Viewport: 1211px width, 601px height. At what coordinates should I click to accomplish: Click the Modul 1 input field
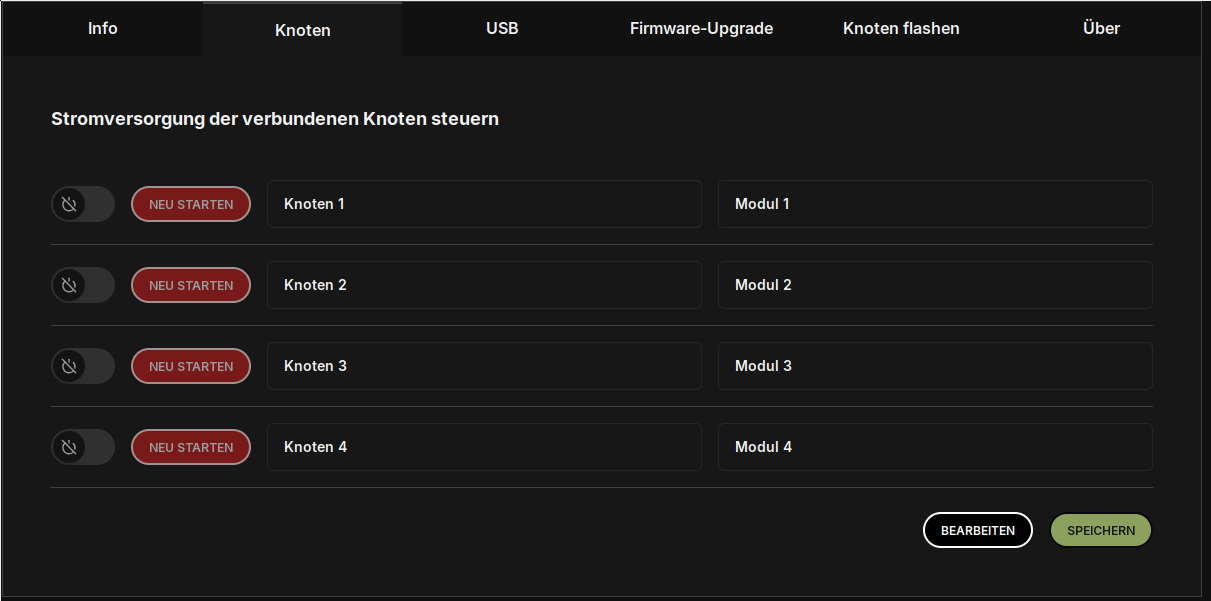pyautogui.click(x=935, y=204)
